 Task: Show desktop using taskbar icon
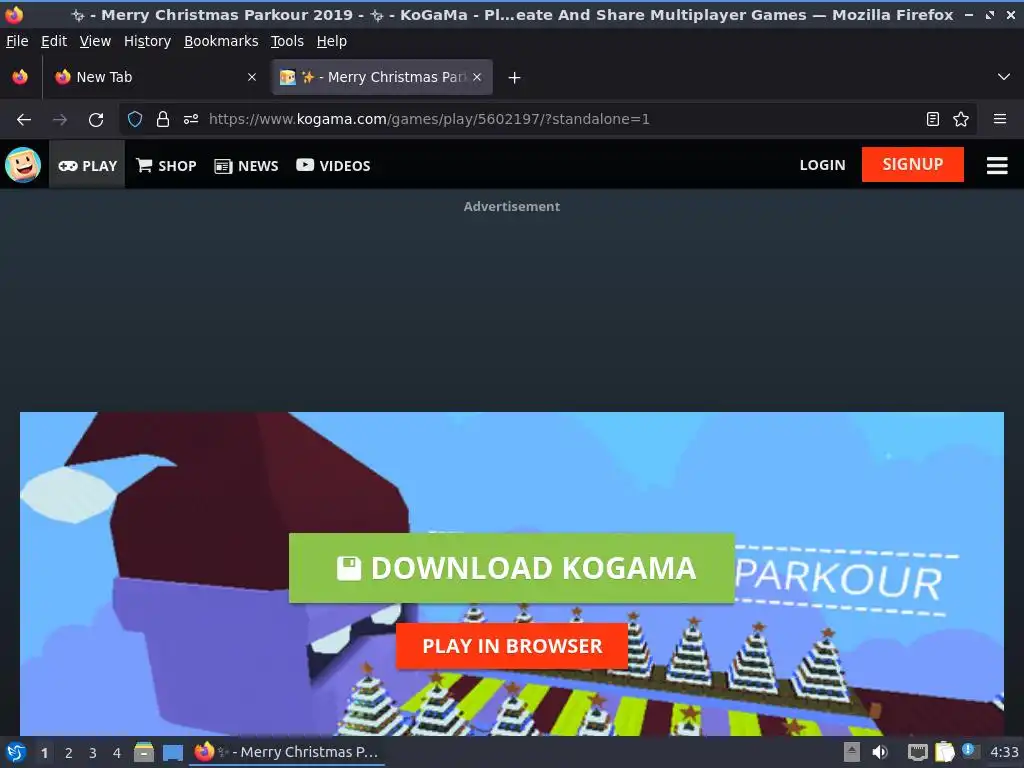[x=172, y=753]
